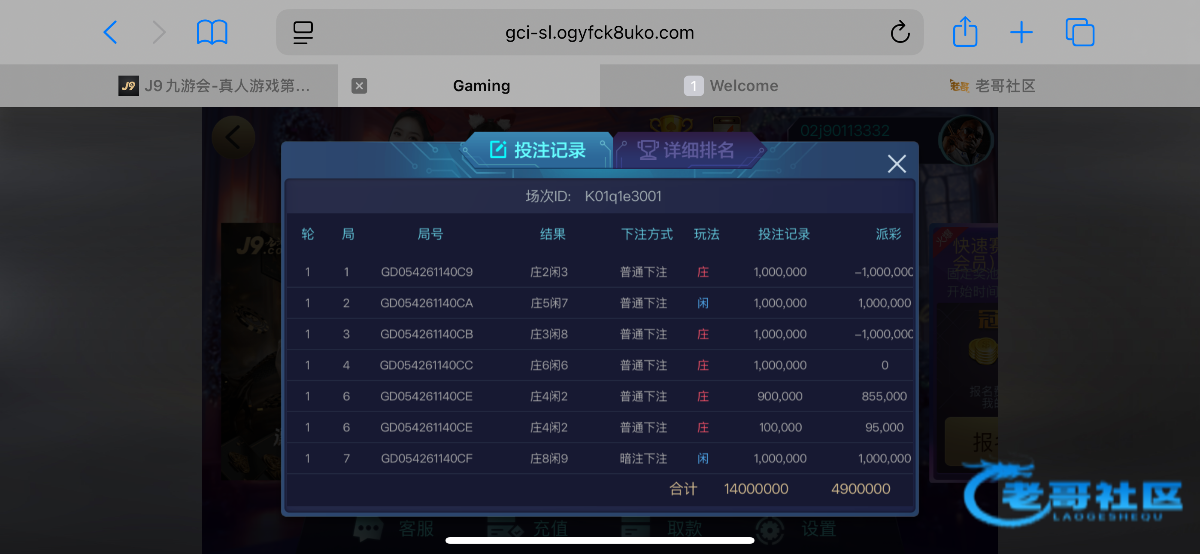Click the page format icon in address bar
This screenshot has height=554, width=1200.
[304, 33]
